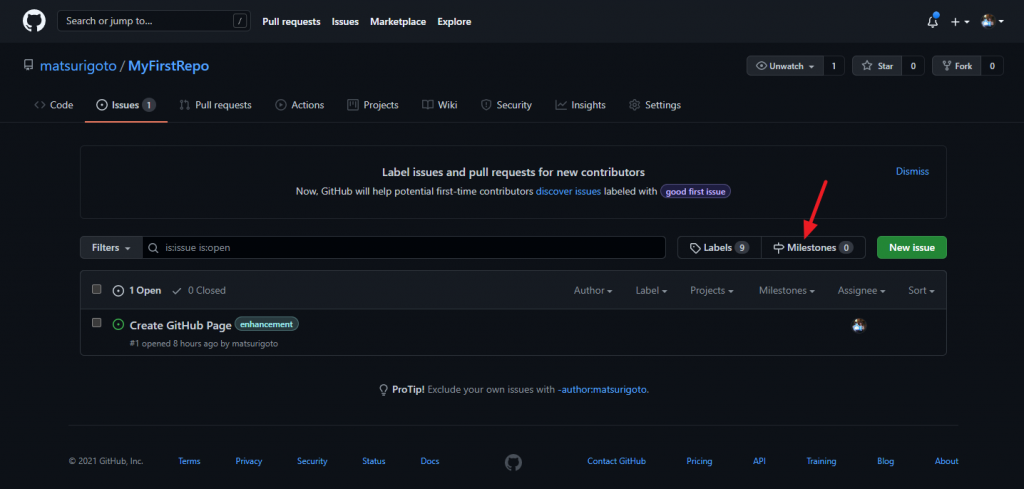
Task: Open the Milestones button with 0 count
Action: 813,247
